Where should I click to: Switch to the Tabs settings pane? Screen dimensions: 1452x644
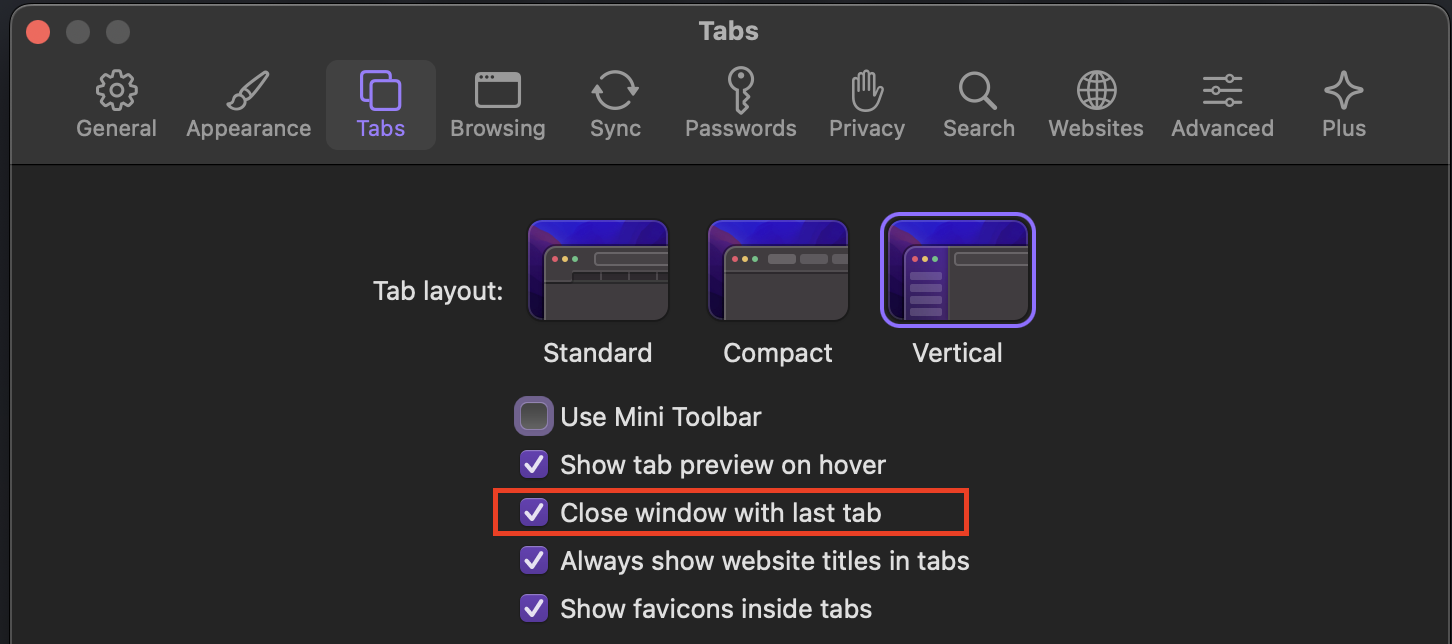[x=381, y=104]
